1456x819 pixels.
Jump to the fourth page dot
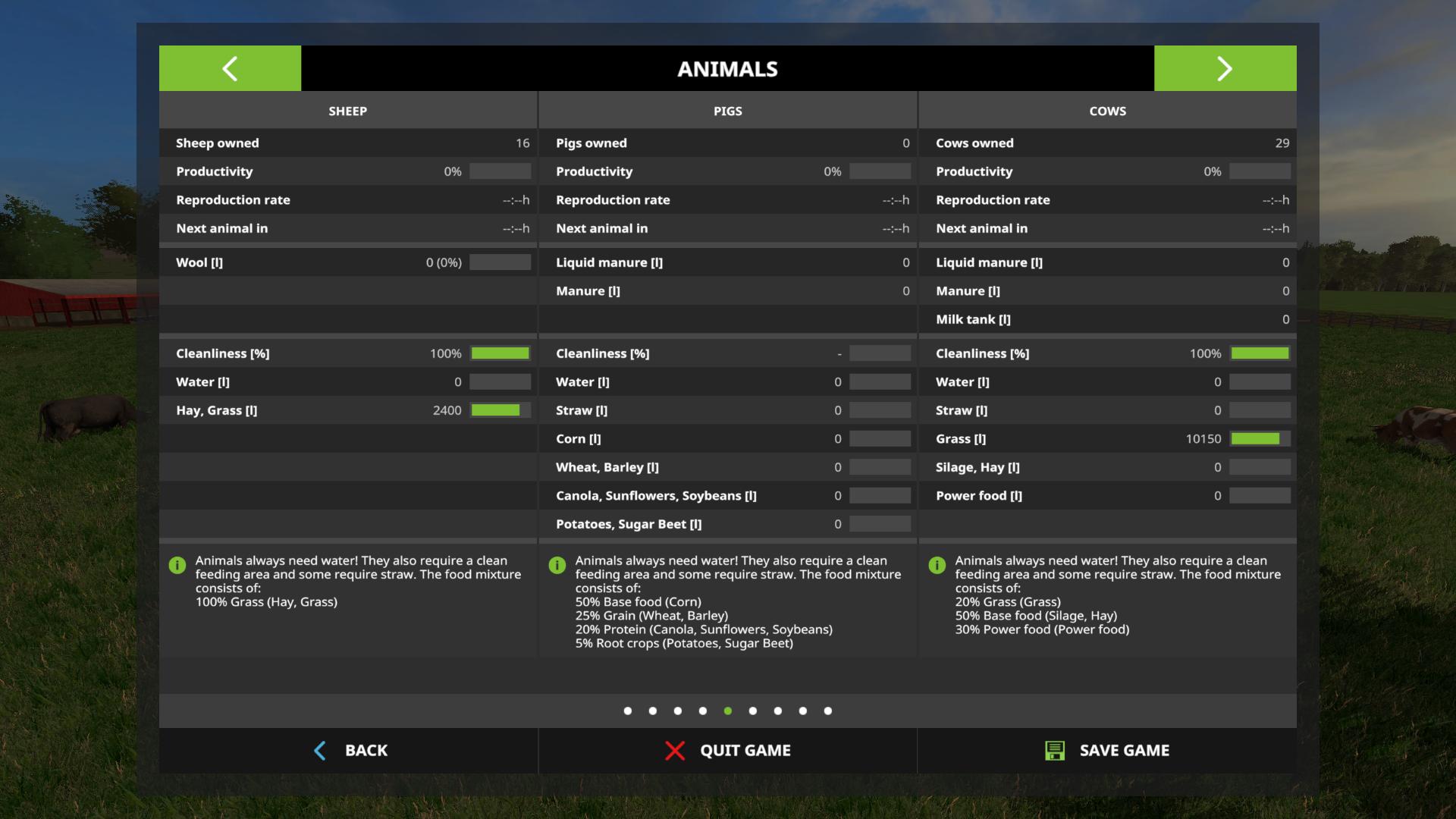click(703, 711)
